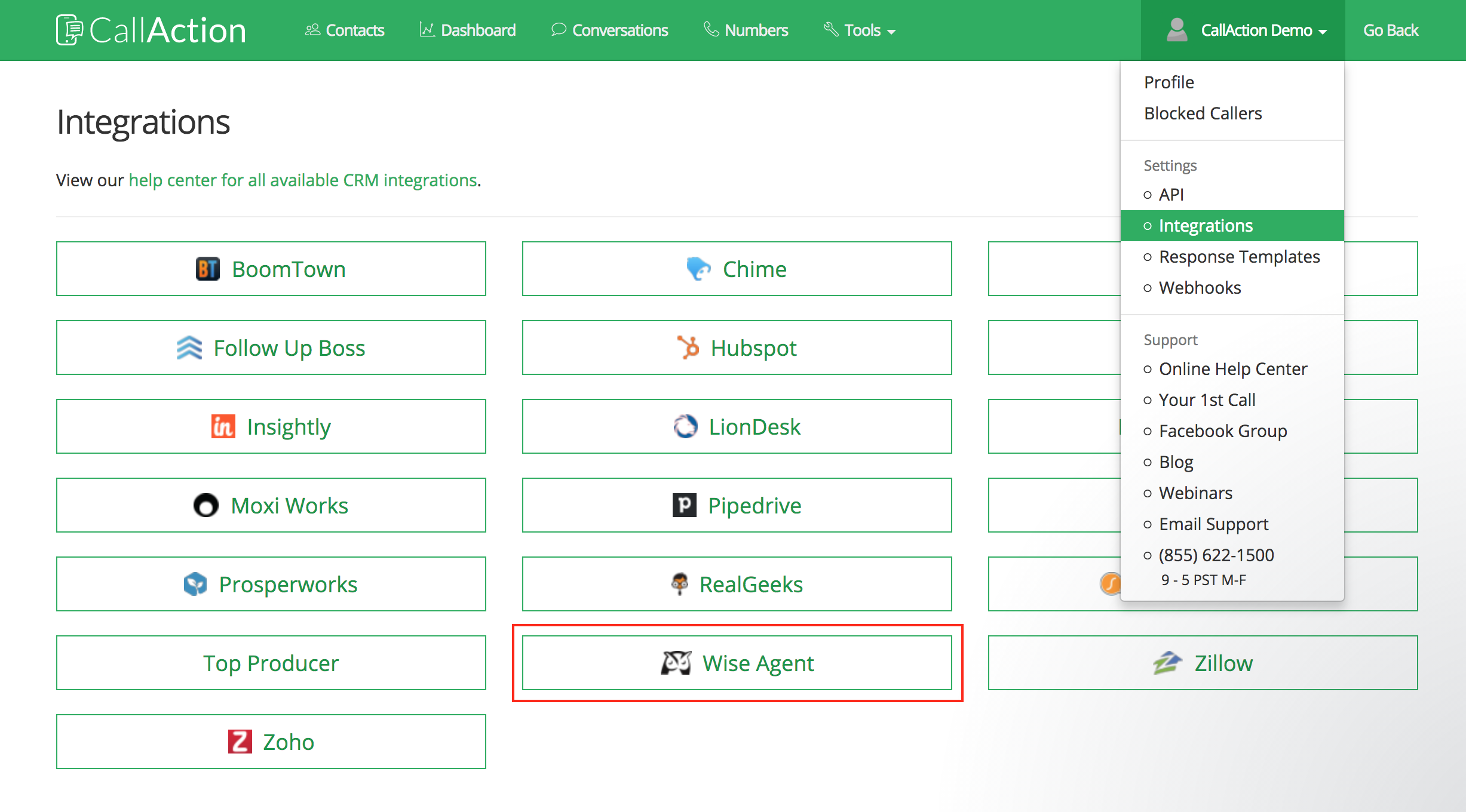Click the Dashboard chart icon
Viewport: 1466px width, 812px height.
click(427, 30)
